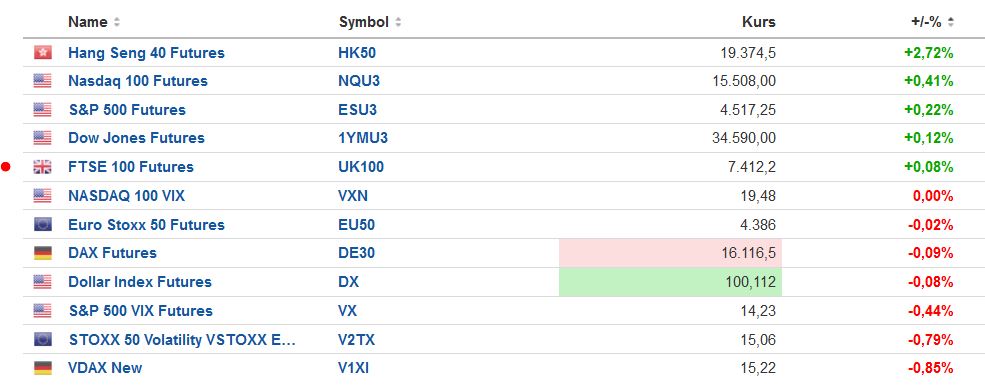Click the US flag beside Nasdaq 100 Futures

click(43, 81)
